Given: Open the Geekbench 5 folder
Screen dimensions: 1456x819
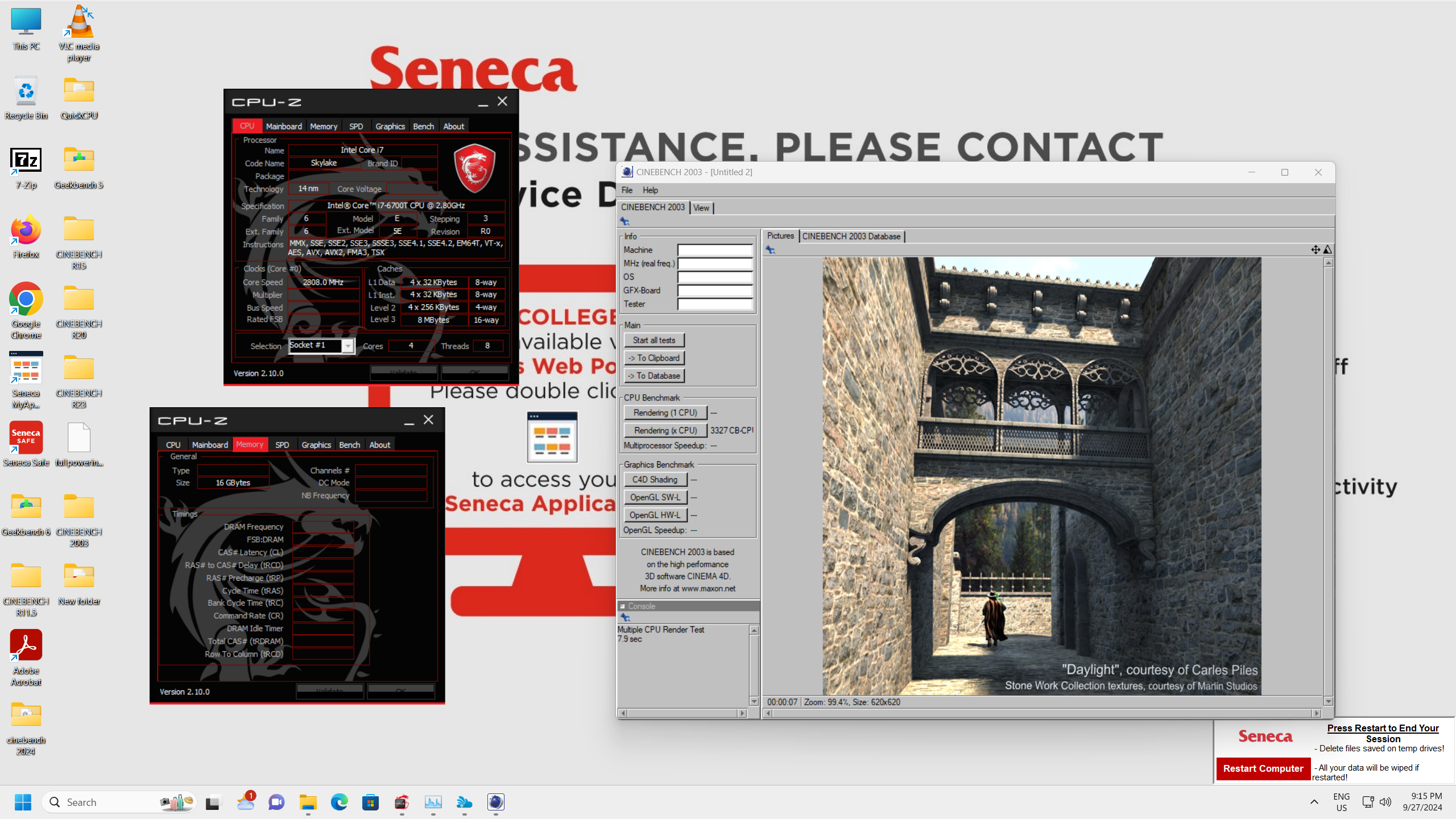Looking at the screenshot, I should pos(79,167).
